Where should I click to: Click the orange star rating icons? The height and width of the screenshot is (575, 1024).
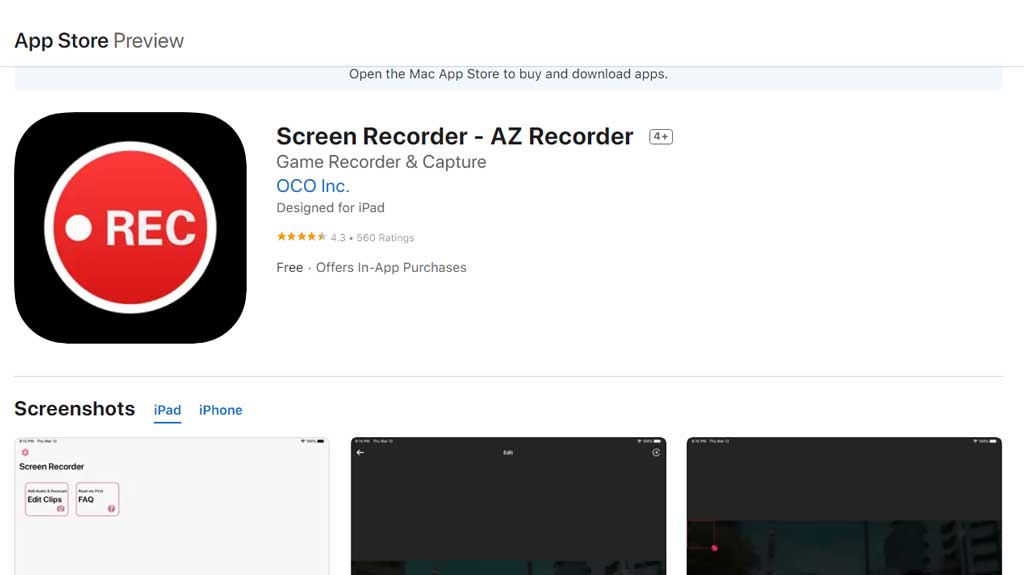(x=301, y=237)
